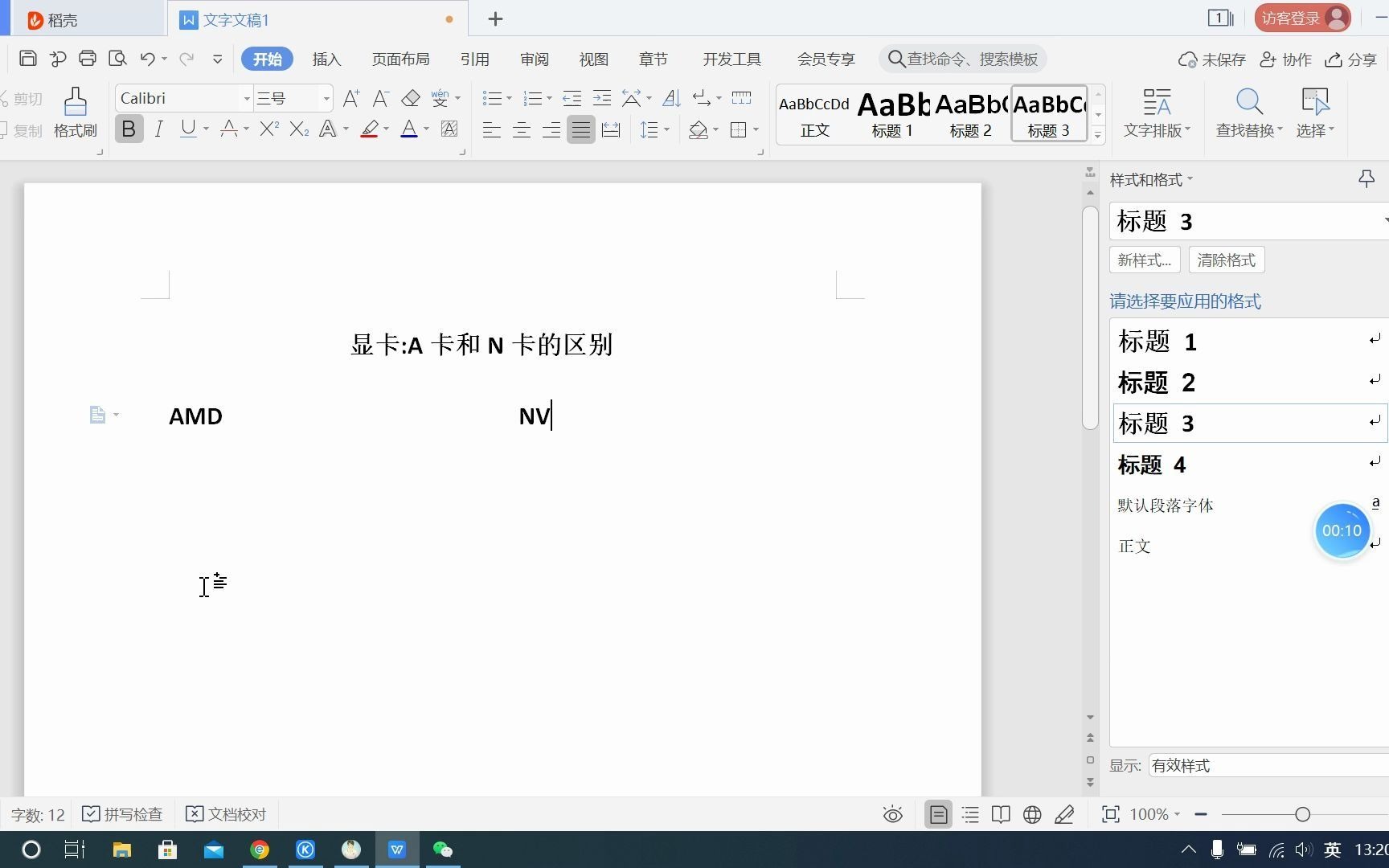Apply 标题 1 style from gallery
Viewport: 1389px width, 868px height.
tap(892, 114)
